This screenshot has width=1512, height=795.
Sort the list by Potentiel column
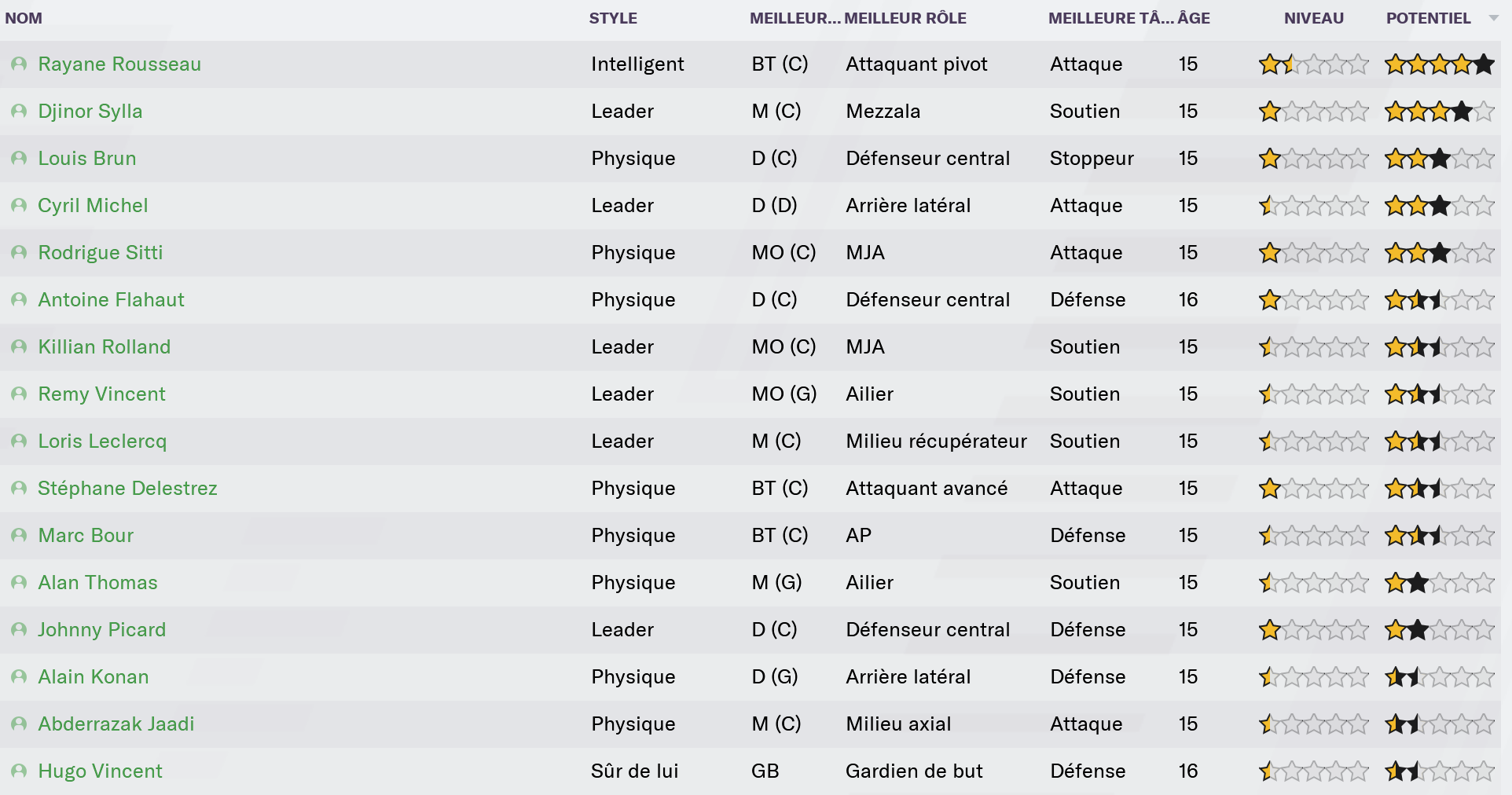pyautogui.click(x=1428, y=18)
